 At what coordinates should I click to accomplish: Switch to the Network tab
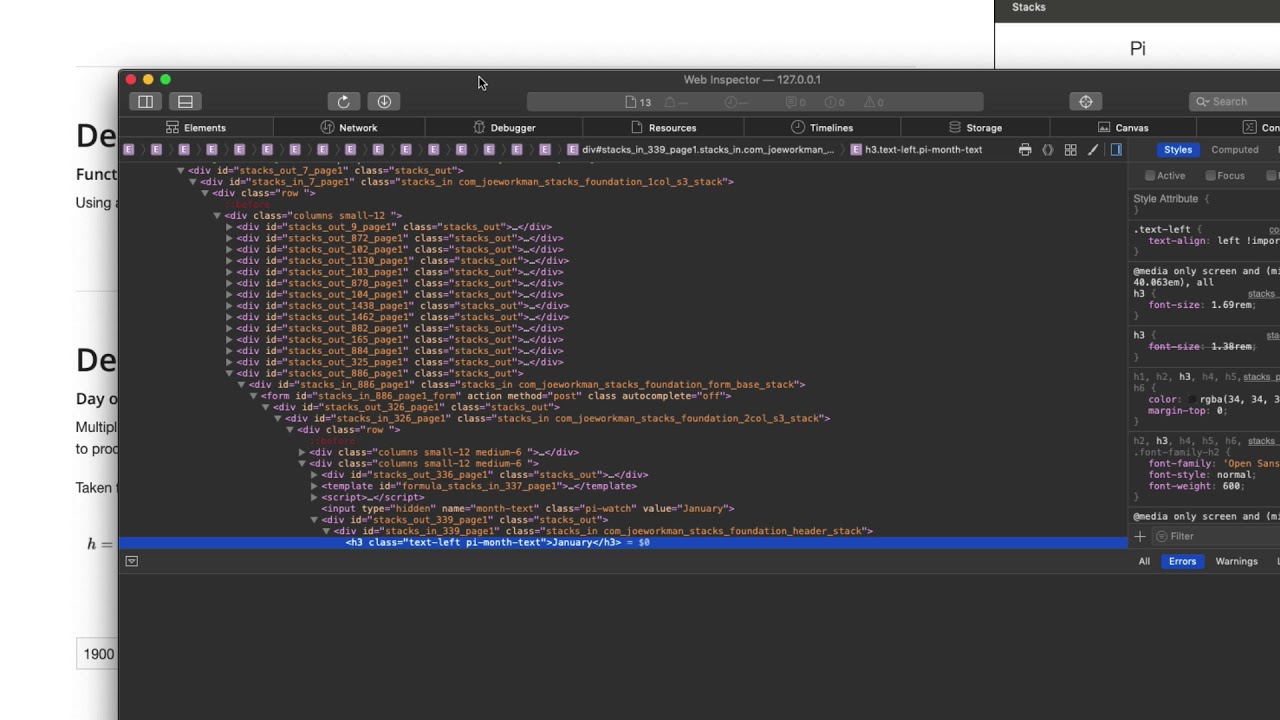coord(349,128)
